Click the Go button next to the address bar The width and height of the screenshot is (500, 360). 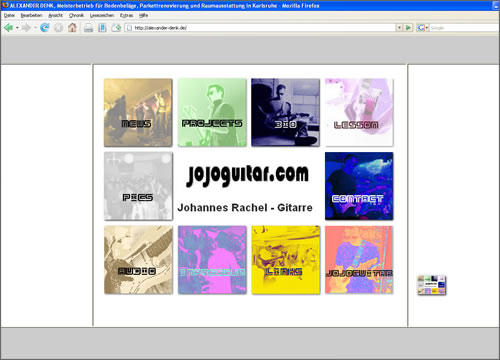pos(408,28)
